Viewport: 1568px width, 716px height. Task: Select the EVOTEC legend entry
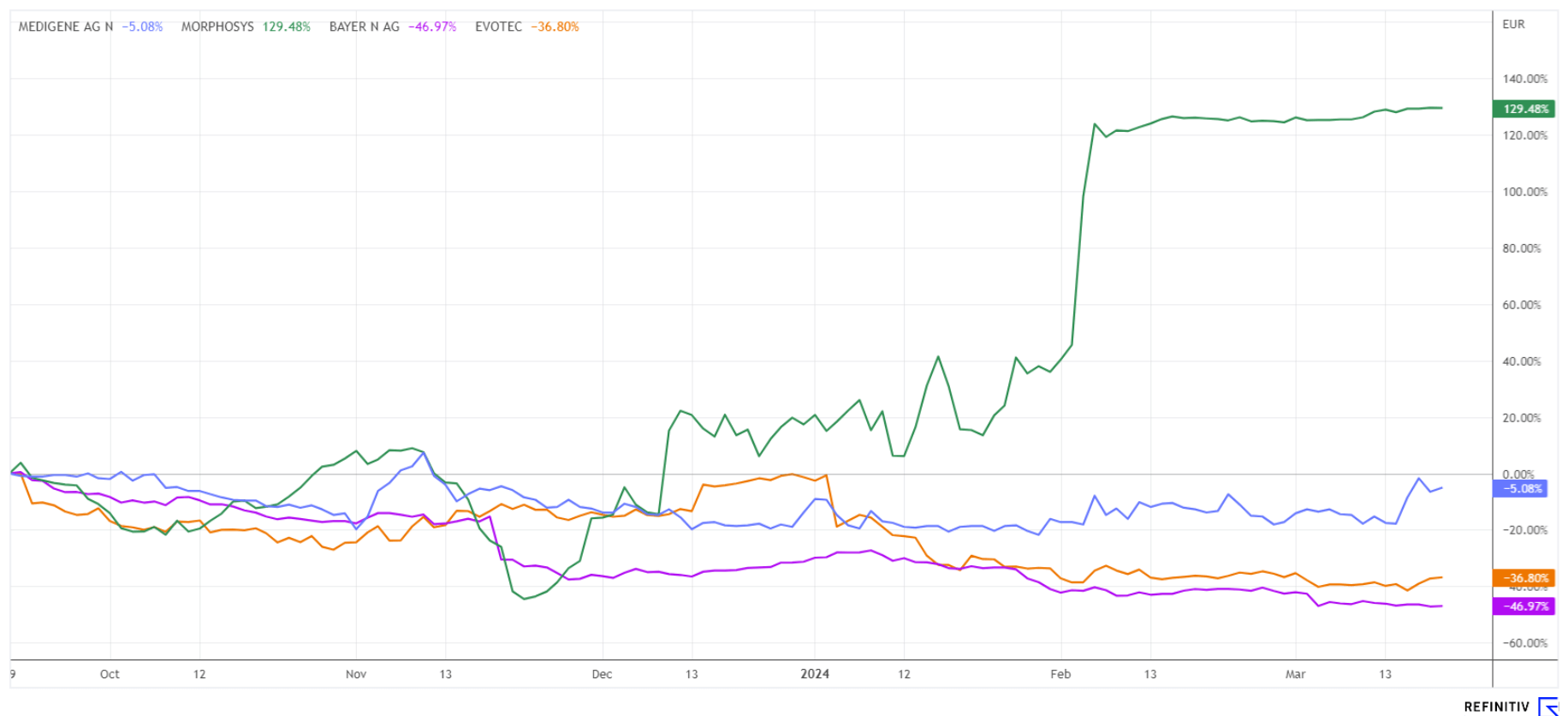498,27
